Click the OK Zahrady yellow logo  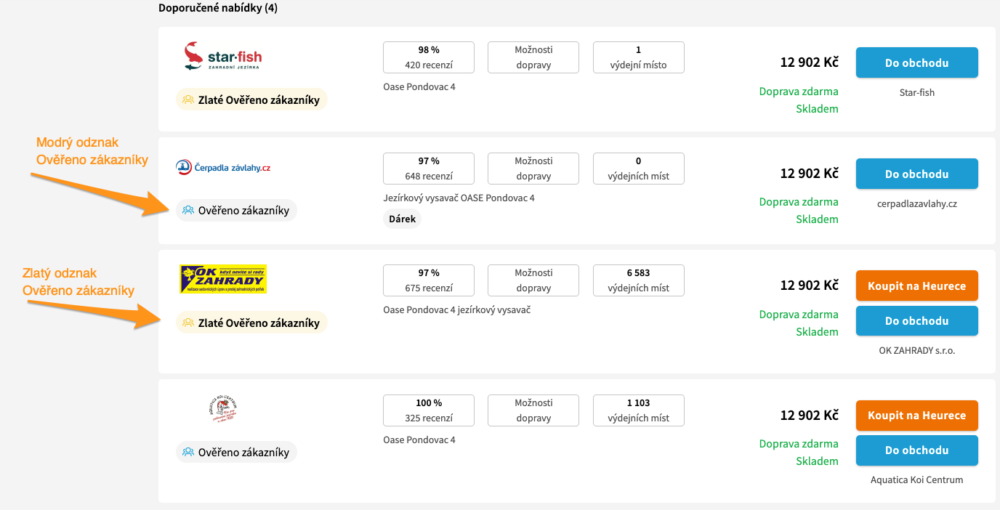point(222,279)
